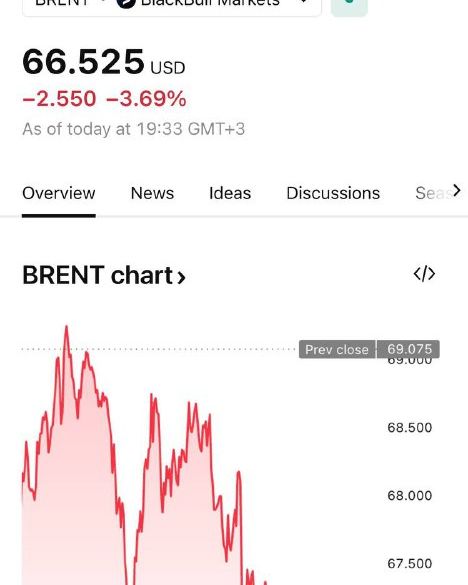Click the -3.69% percentage change
Image resolution: width=468 pixels, height=585 pixels.
click(x=146, y=99)
